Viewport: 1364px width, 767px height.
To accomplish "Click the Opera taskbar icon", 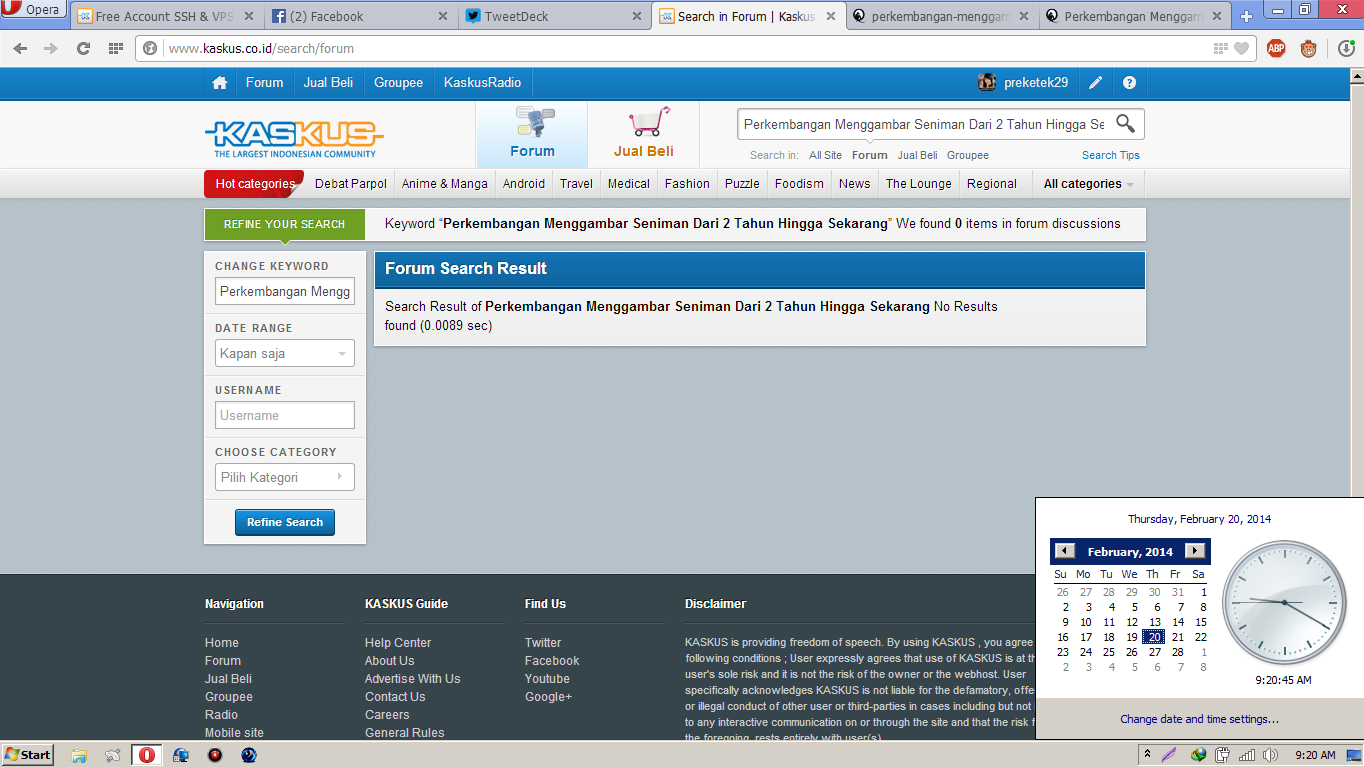I will [147, 755].
